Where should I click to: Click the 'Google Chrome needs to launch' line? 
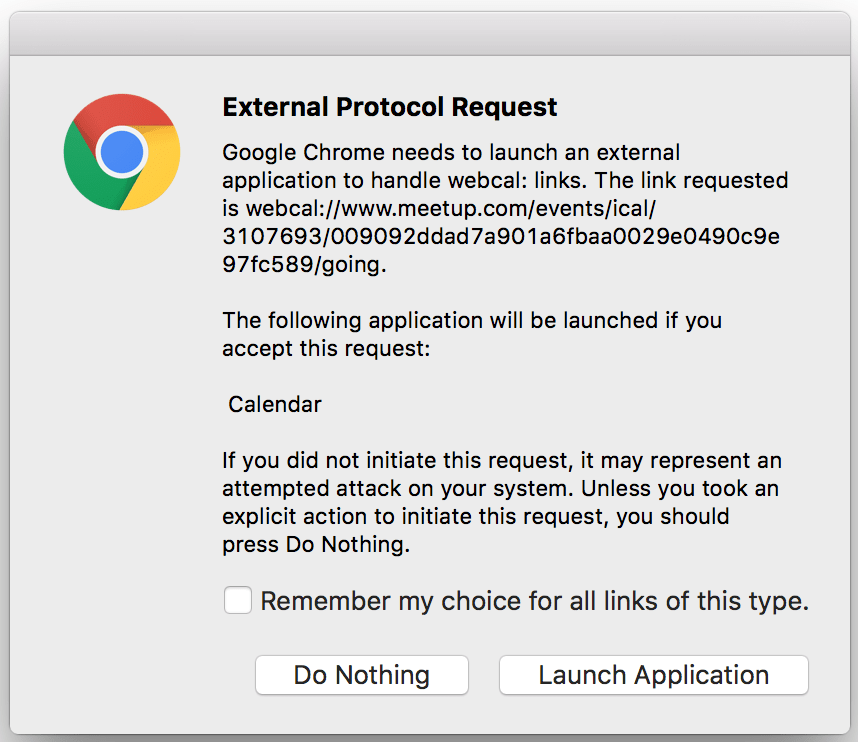tap(450, 153)
